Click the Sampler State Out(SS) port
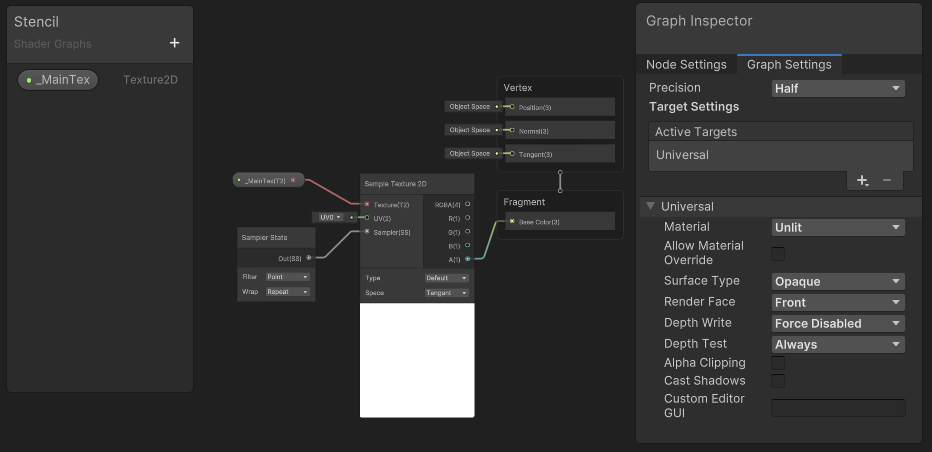 (308, 258)
